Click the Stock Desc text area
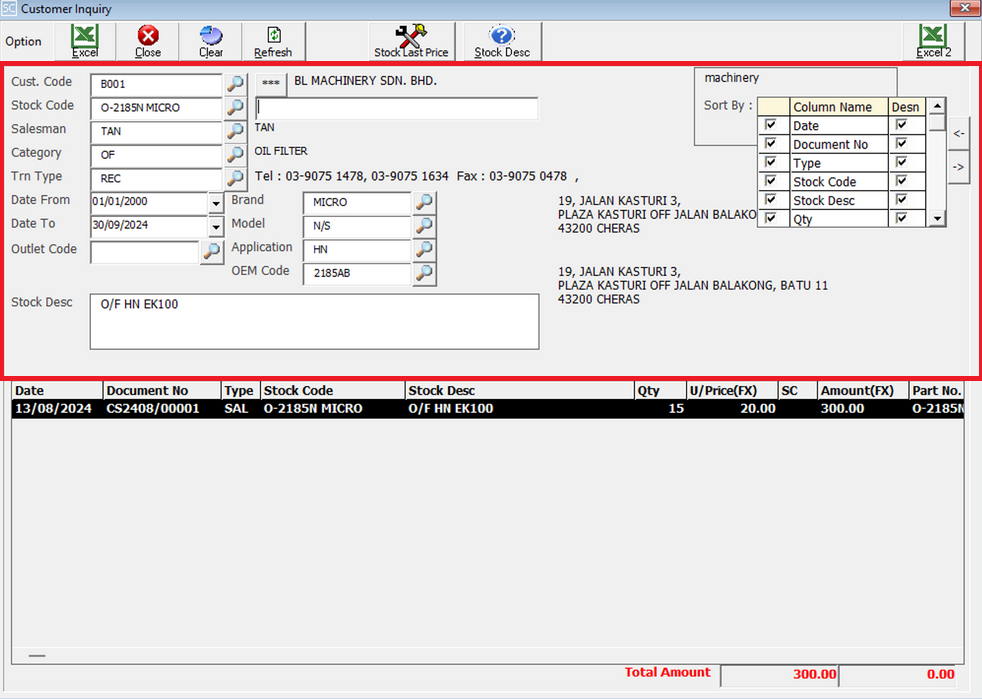Image resolution: width=982 pixels, height=699 pixels. (x=314, y=321)
